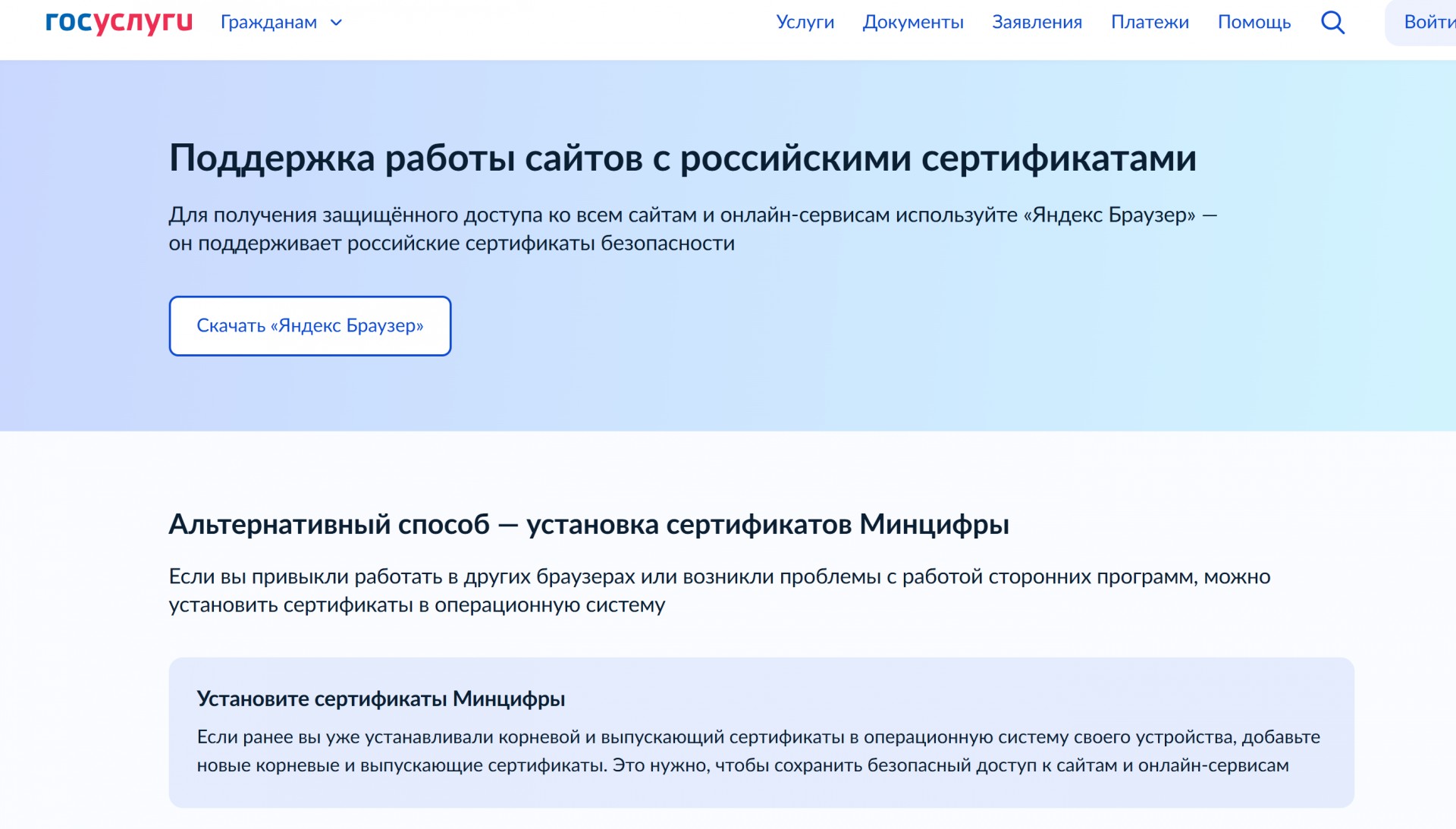Open the Госуслуги logo home link
Viewport: 1456px width, 829px height.
(x=119, y=22)
